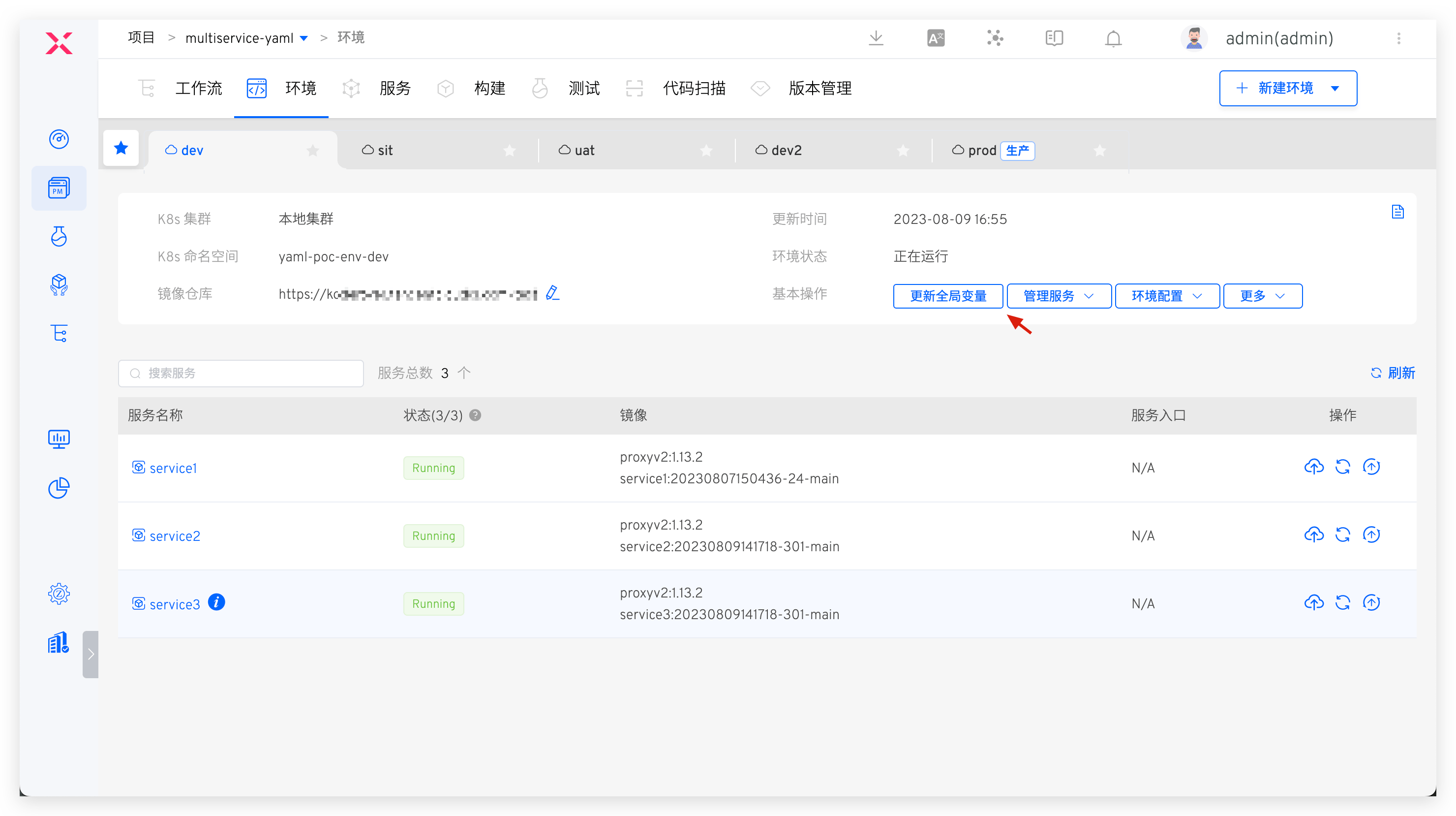Toggle favorite star on the sit environment tab
Screen dimensions: 1456x816
[509, 151]
